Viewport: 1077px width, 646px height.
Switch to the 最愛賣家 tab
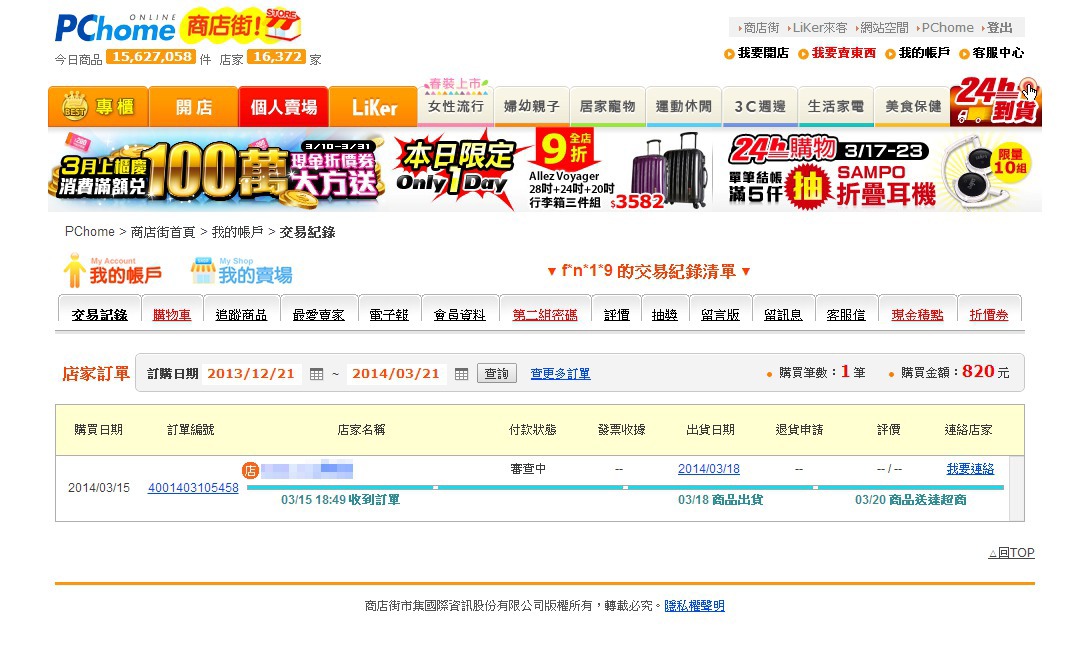pos(318,314)
